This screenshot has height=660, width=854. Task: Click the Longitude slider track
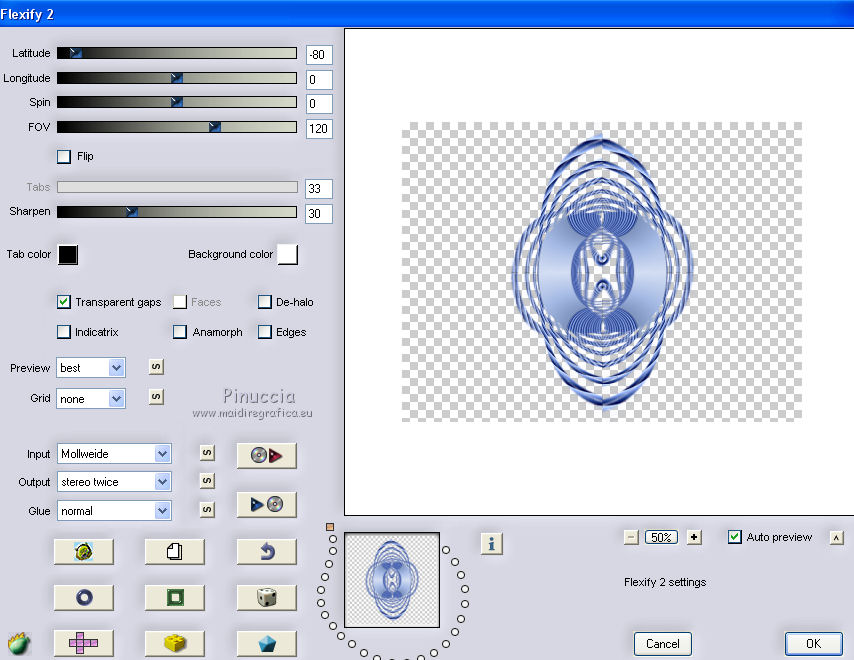[x=177, y=78]
